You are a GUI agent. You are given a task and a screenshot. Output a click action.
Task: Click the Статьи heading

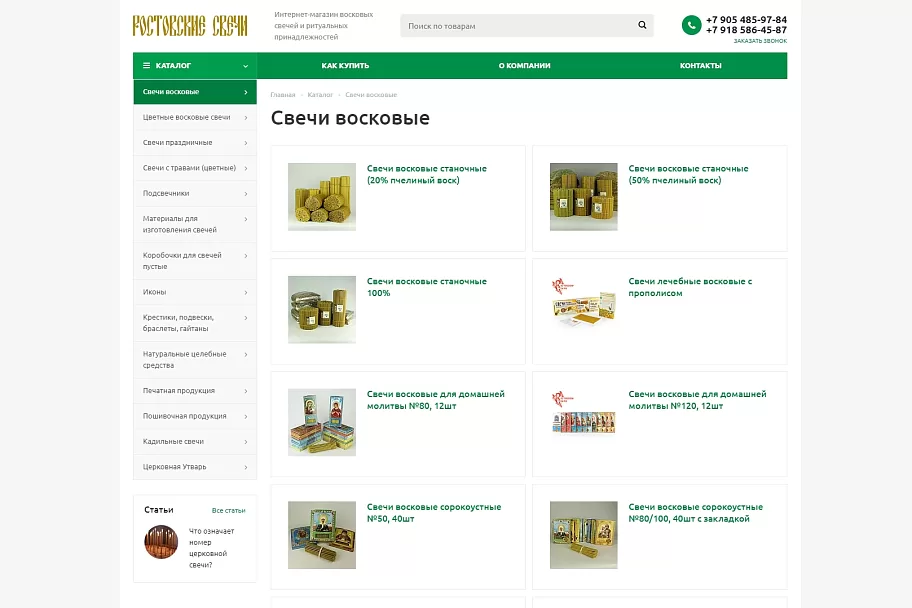[159, 510]
